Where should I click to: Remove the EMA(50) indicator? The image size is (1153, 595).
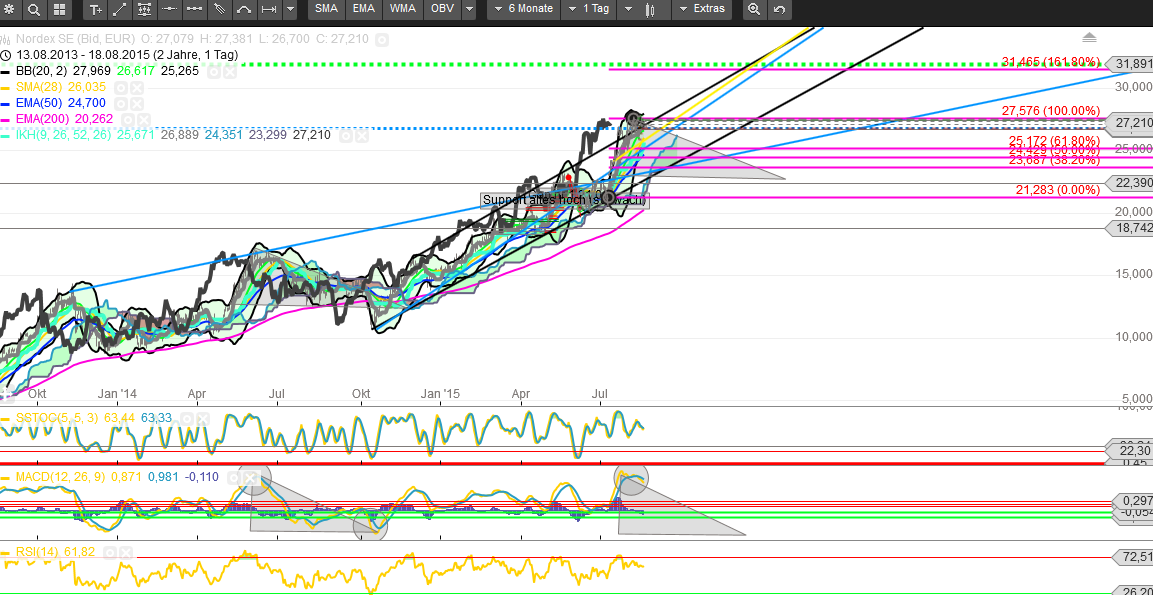click(x=137, y=104)
